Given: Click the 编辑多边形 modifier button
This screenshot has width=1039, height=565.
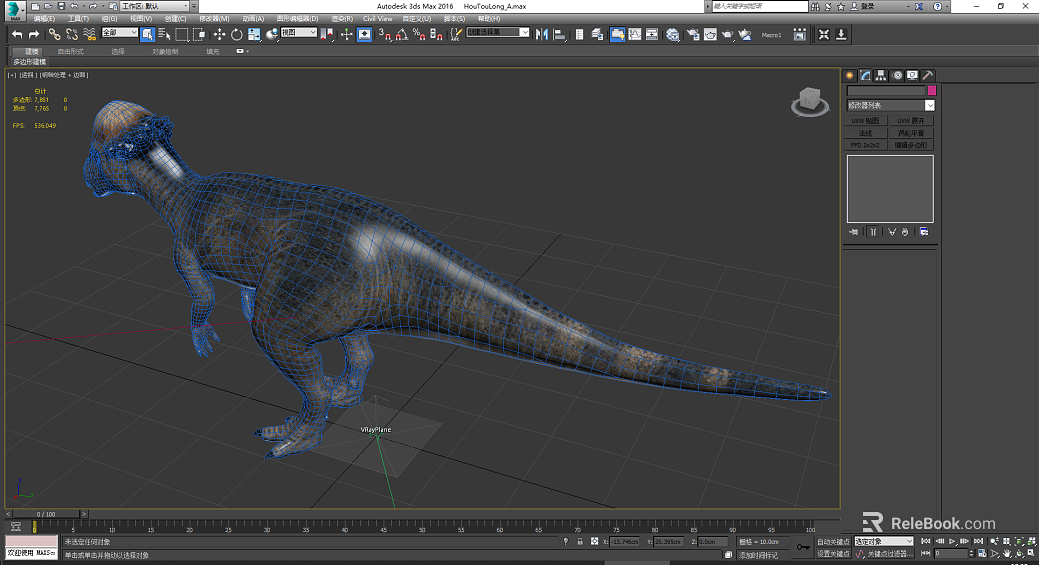Looking at the screenshot, I should (x=911, y=144).
